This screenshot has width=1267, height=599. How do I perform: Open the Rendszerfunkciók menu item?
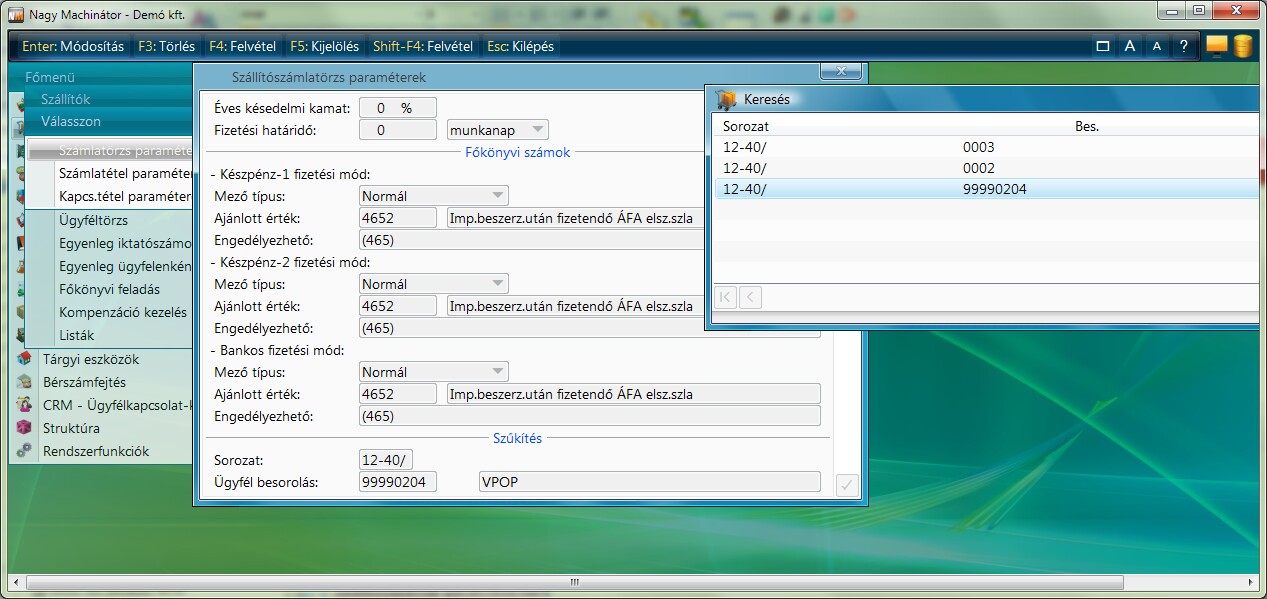coord(96,451)
